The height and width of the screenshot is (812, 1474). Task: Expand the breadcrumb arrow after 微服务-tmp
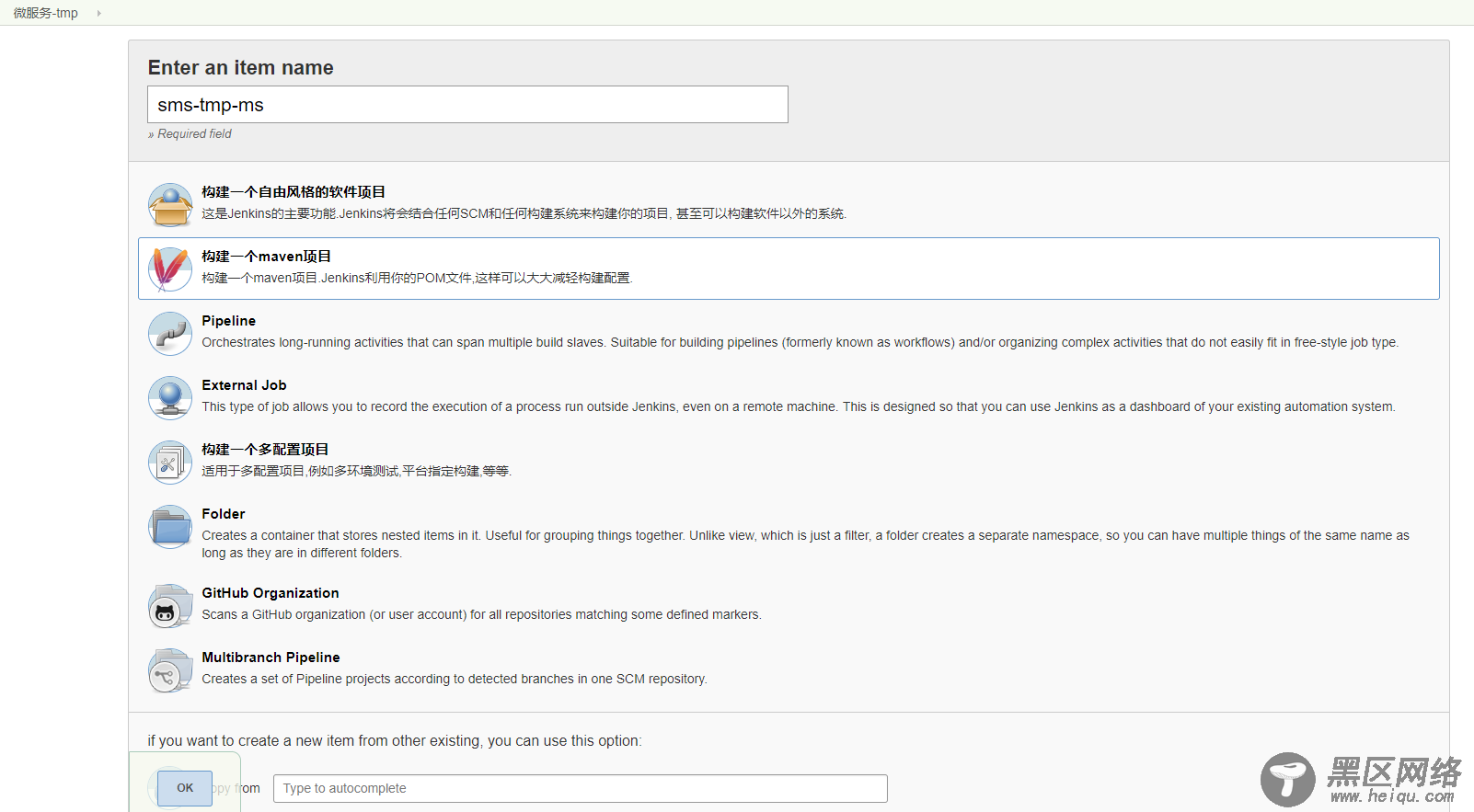point(99,13)
